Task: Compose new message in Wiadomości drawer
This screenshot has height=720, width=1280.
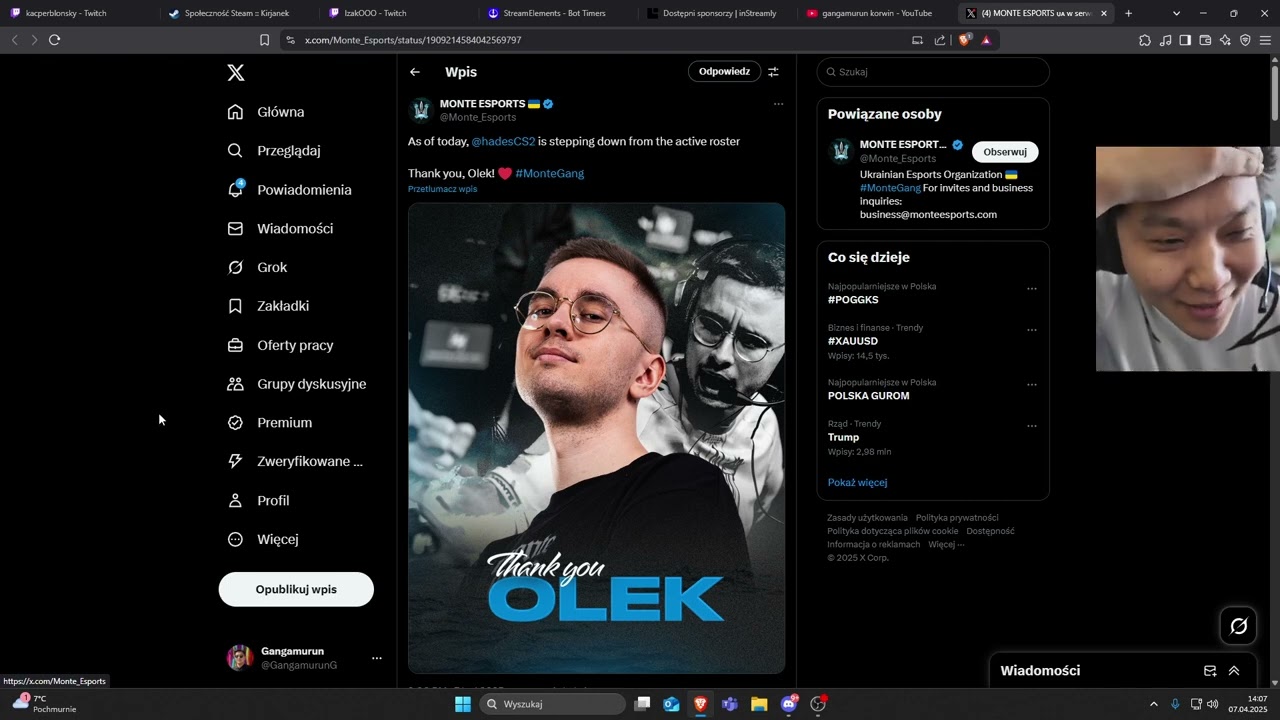Action: (x=1210, y=671)
